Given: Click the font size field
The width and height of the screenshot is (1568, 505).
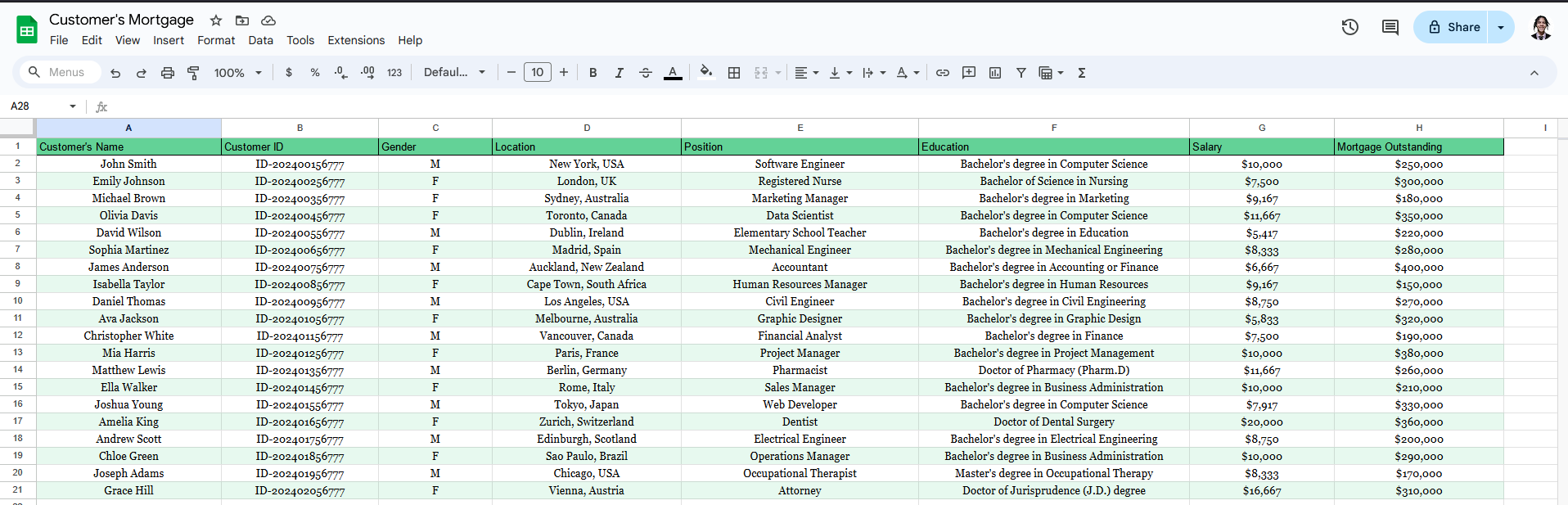Looking at the screenshot, I should [538, 73].
